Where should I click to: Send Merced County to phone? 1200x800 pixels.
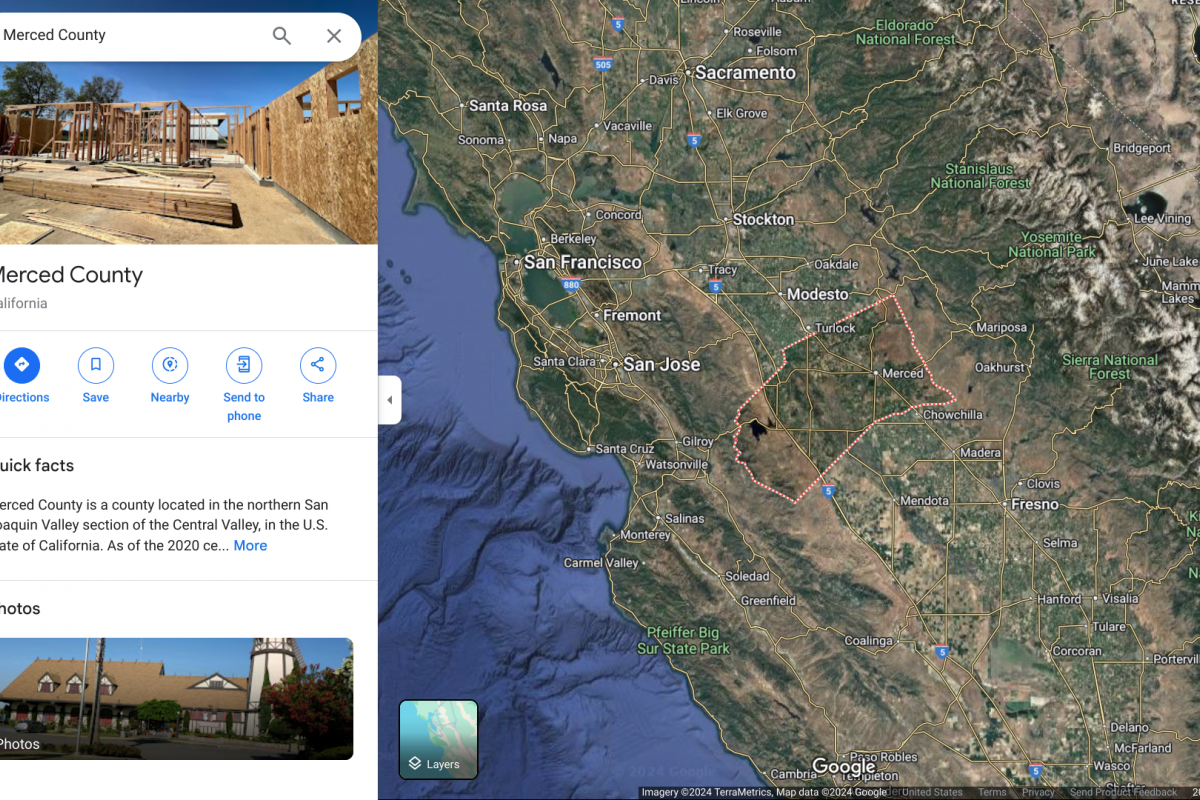(x=244, y=366)
